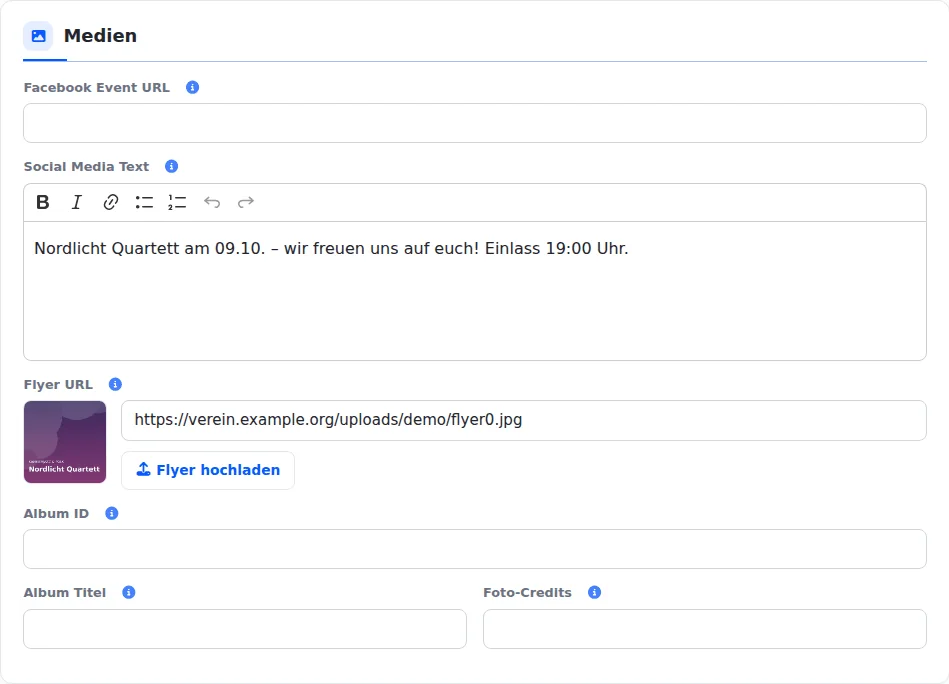Click the Flyer hochladen button

(208, 470)
